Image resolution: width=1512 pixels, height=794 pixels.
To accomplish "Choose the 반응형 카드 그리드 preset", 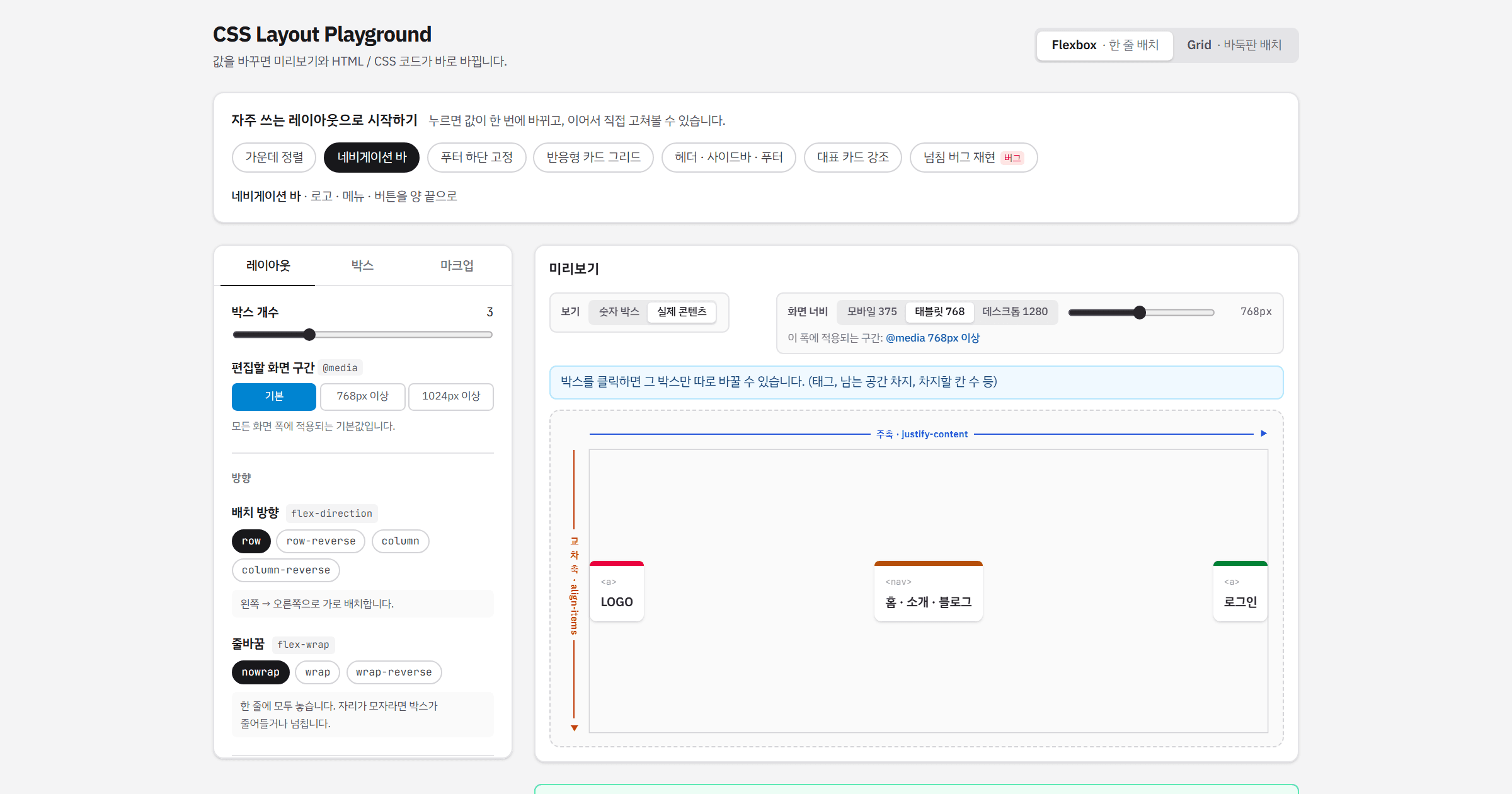I will pyautogui.click(x=593, y=158).
